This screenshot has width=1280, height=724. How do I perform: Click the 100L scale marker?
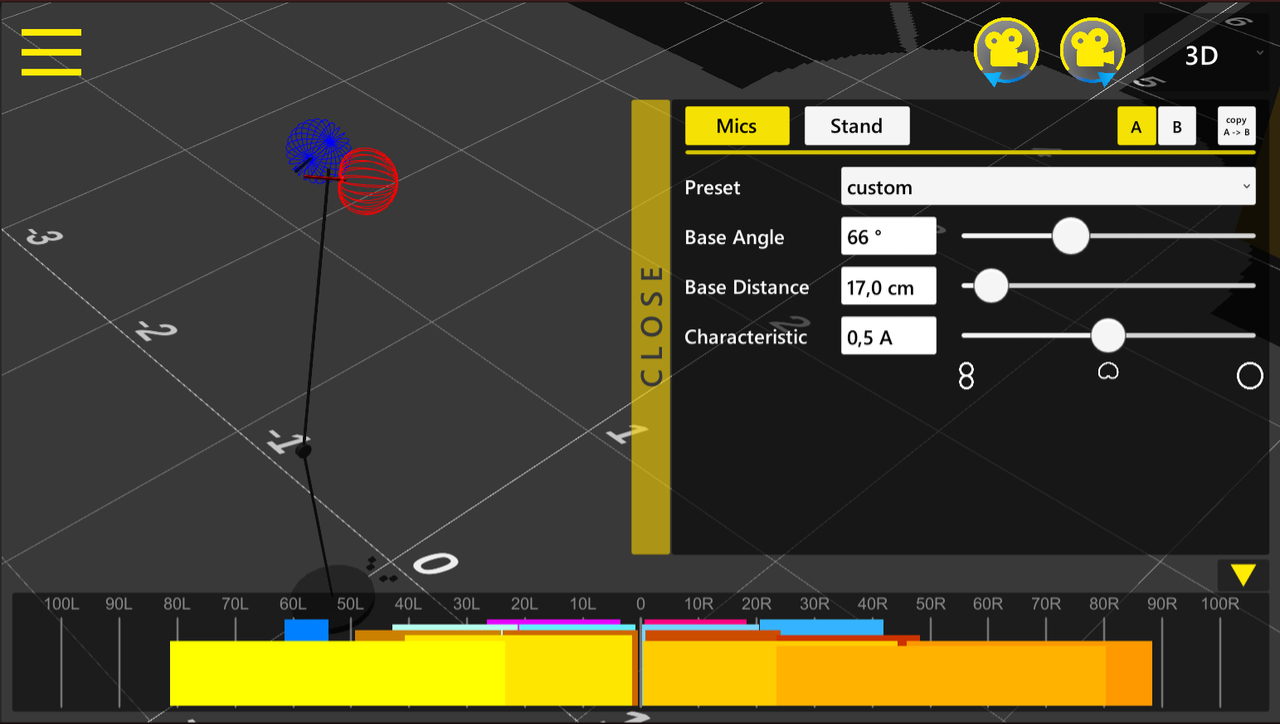61,605
